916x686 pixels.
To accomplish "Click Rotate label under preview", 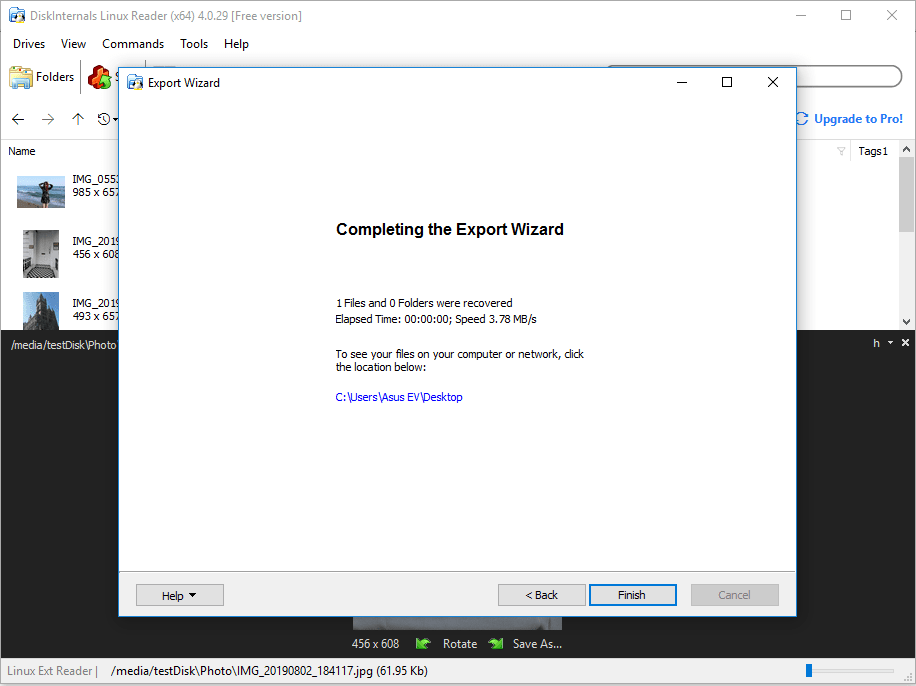I will [x=460, y=644].
